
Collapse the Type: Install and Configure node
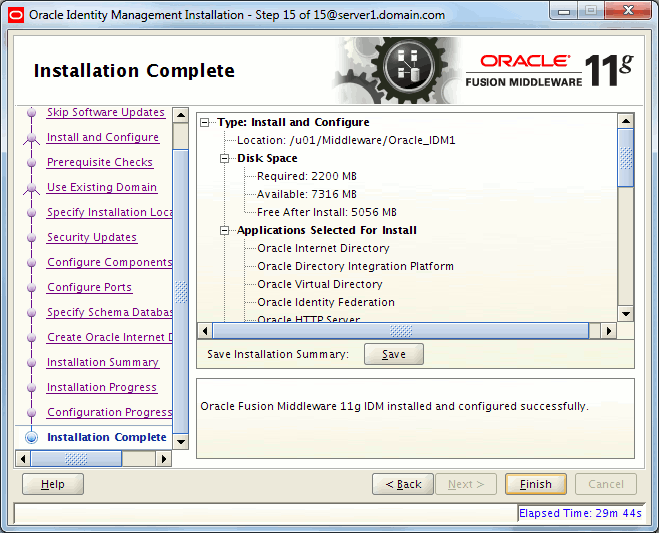[205, 122]
